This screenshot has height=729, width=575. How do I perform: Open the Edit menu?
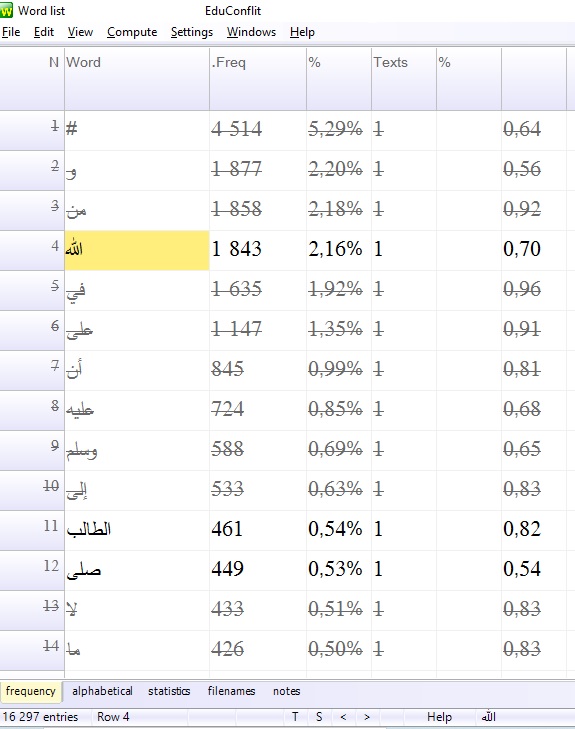point(44,32)
